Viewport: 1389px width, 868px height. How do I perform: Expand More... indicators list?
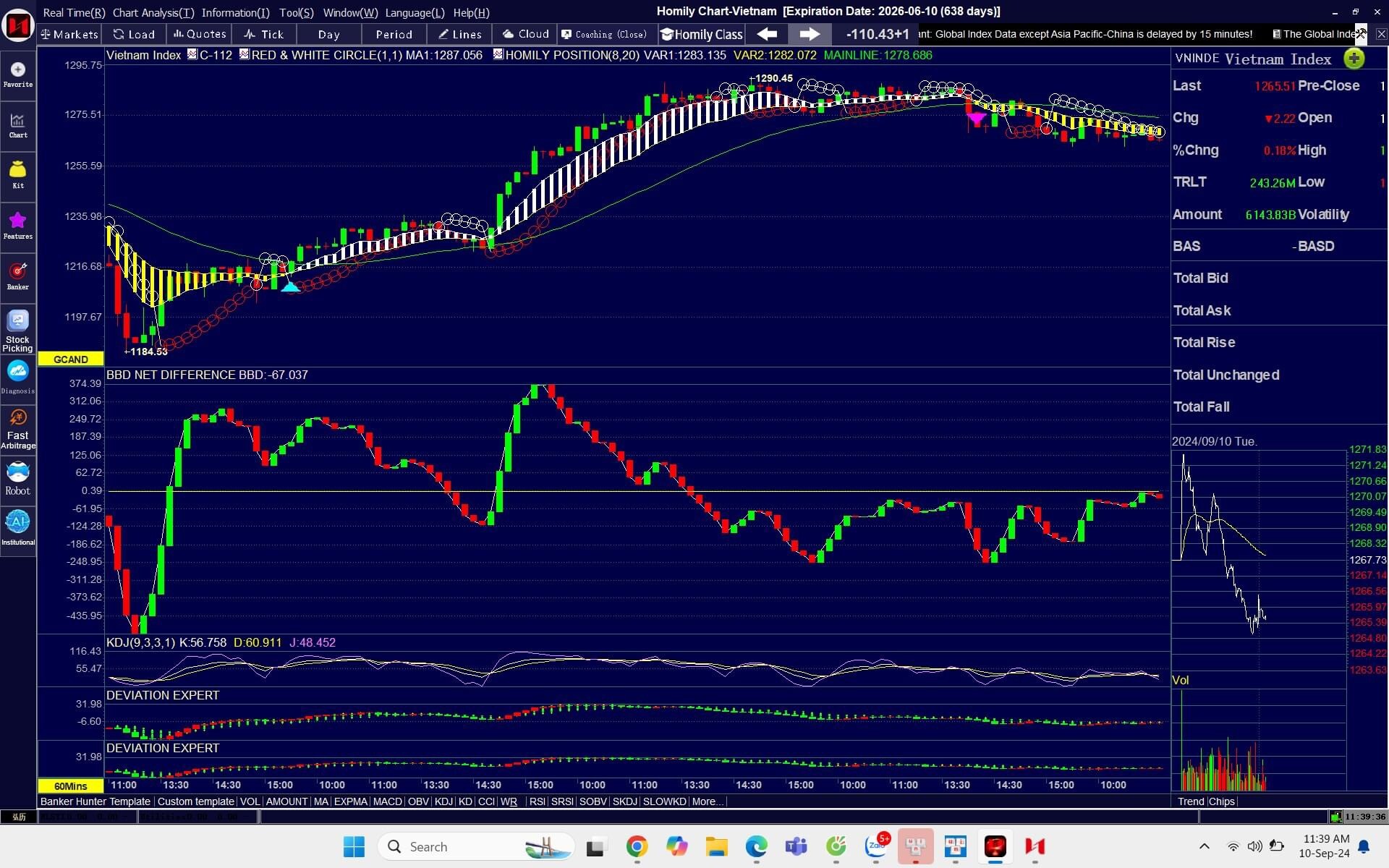(x=706, y=801)
